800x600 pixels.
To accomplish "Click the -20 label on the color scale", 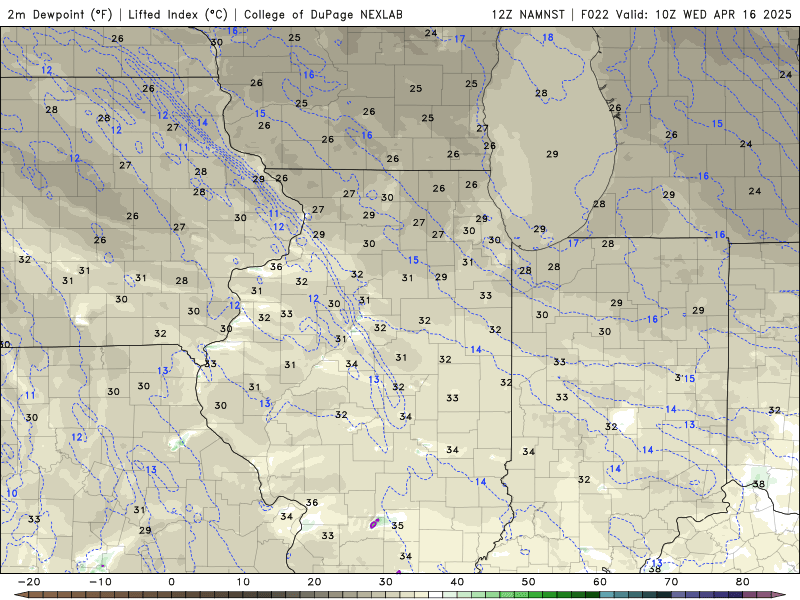I will pos(29,582).
